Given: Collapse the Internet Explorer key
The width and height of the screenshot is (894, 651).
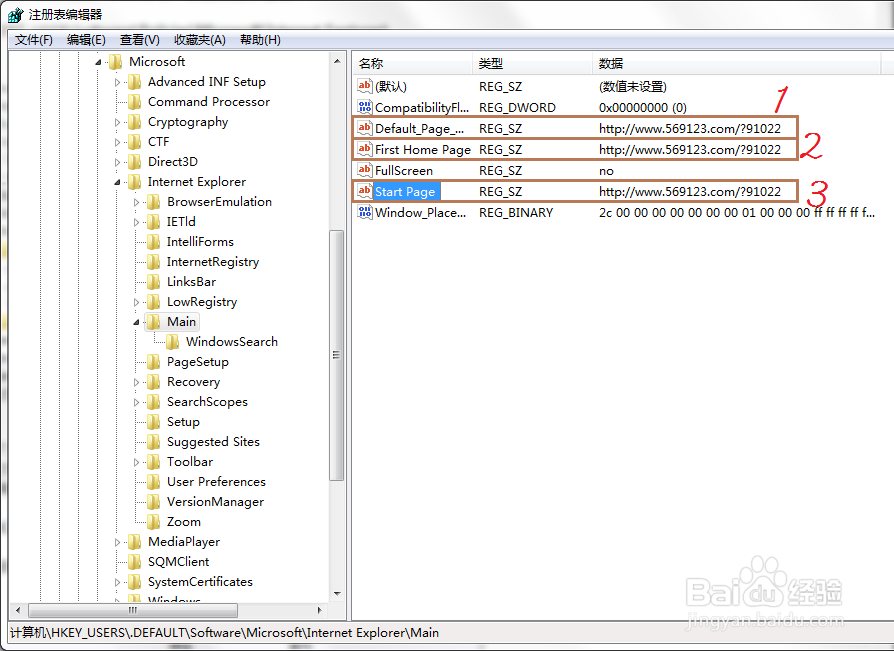Looking at the screenshot, I should point(117,182).
